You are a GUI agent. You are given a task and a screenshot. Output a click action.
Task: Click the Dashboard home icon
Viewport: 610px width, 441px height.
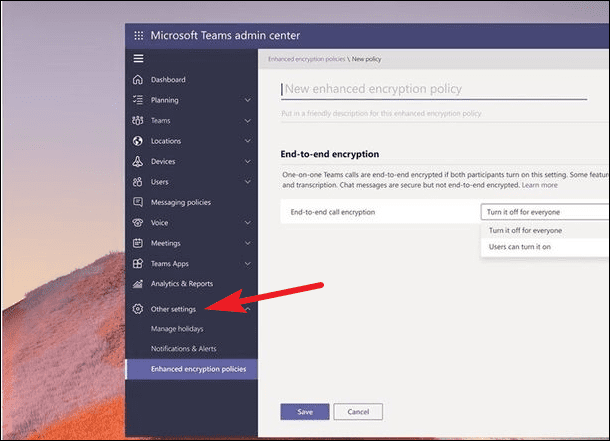tap(138, 80)
